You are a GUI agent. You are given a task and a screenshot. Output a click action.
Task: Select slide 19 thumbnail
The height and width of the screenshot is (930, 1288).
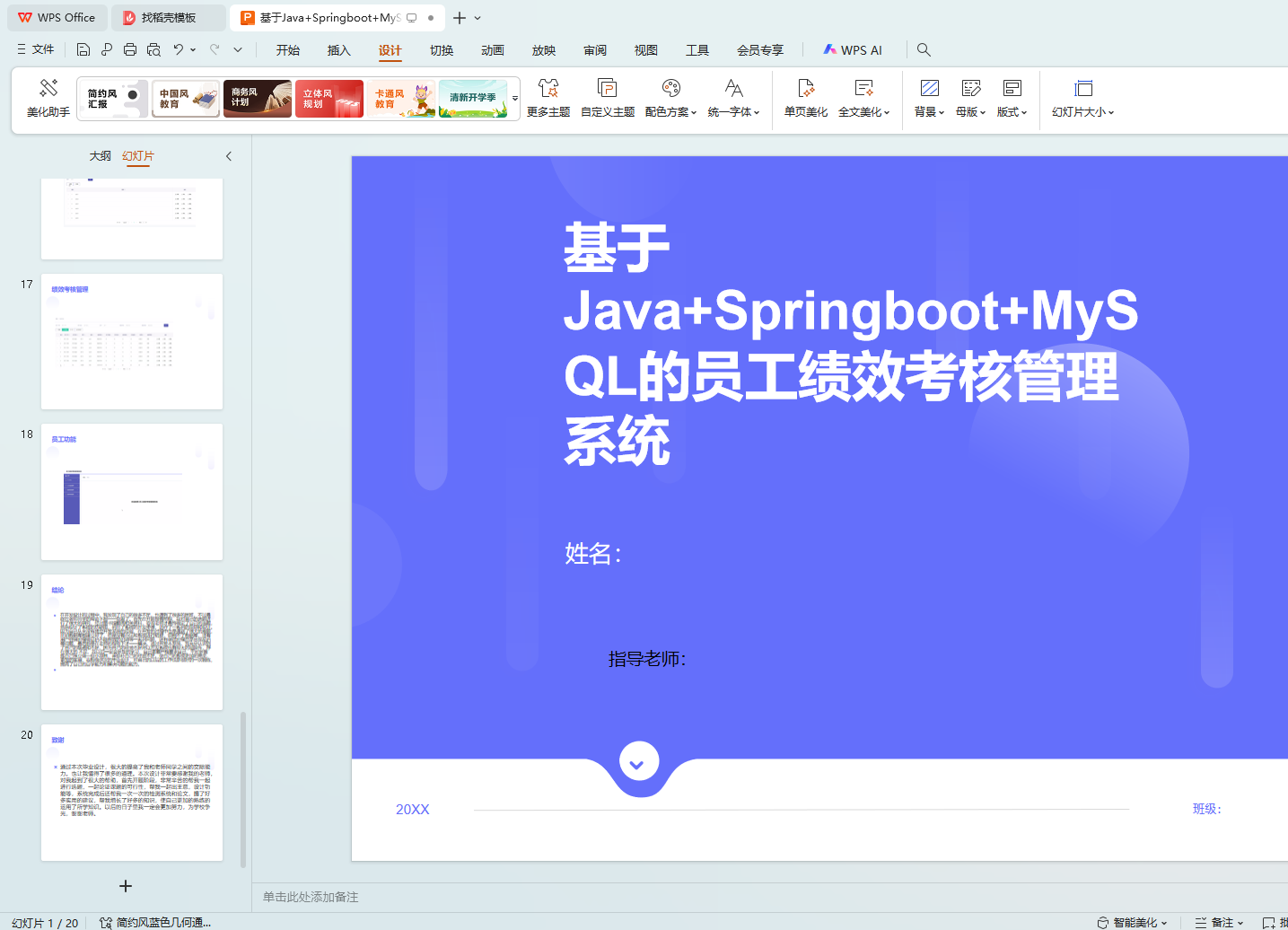(x=132, y=642)
